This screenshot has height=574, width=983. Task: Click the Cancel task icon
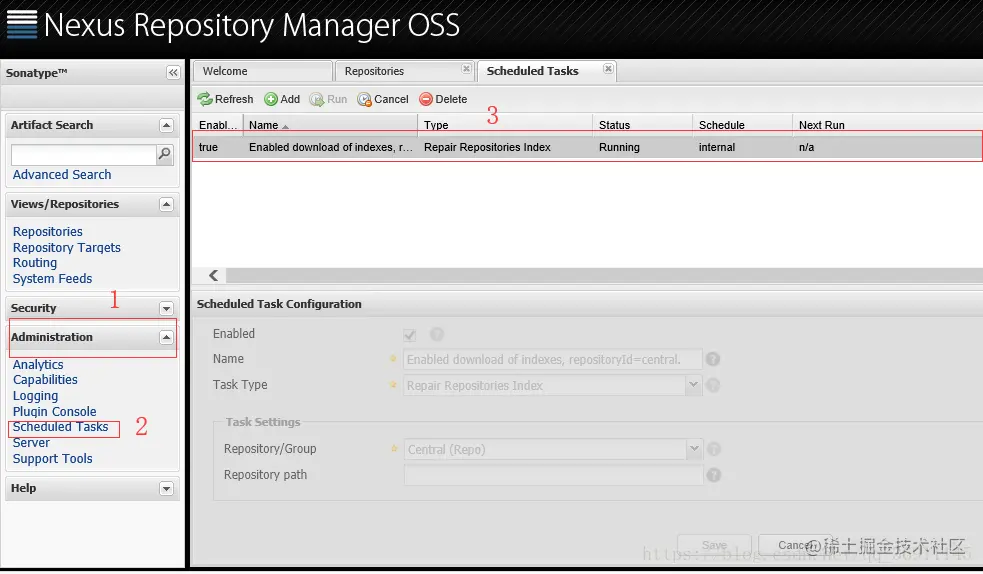364,99
